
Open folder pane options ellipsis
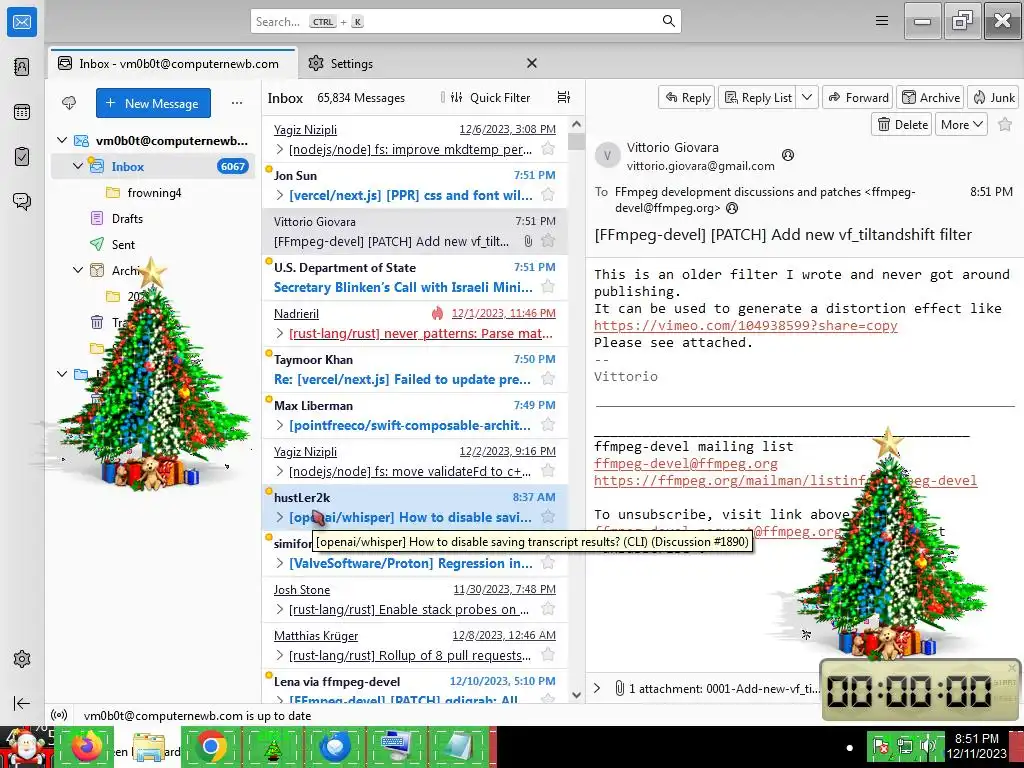pyautogui.click(x=237, y=103)
